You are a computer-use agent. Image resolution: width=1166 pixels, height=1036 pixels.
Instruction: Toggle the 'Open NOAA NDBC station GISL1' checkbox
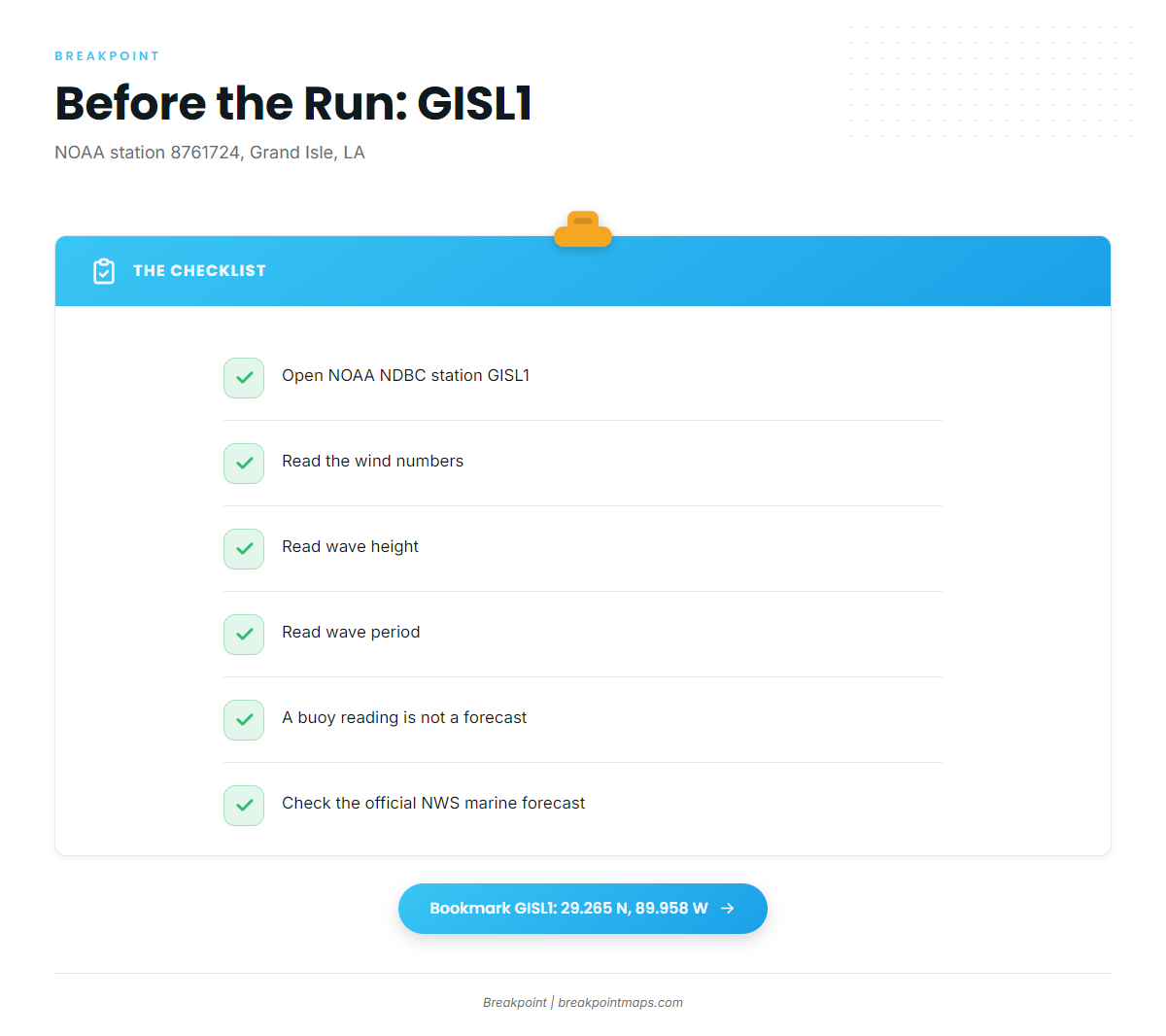(x=244, y=378)
